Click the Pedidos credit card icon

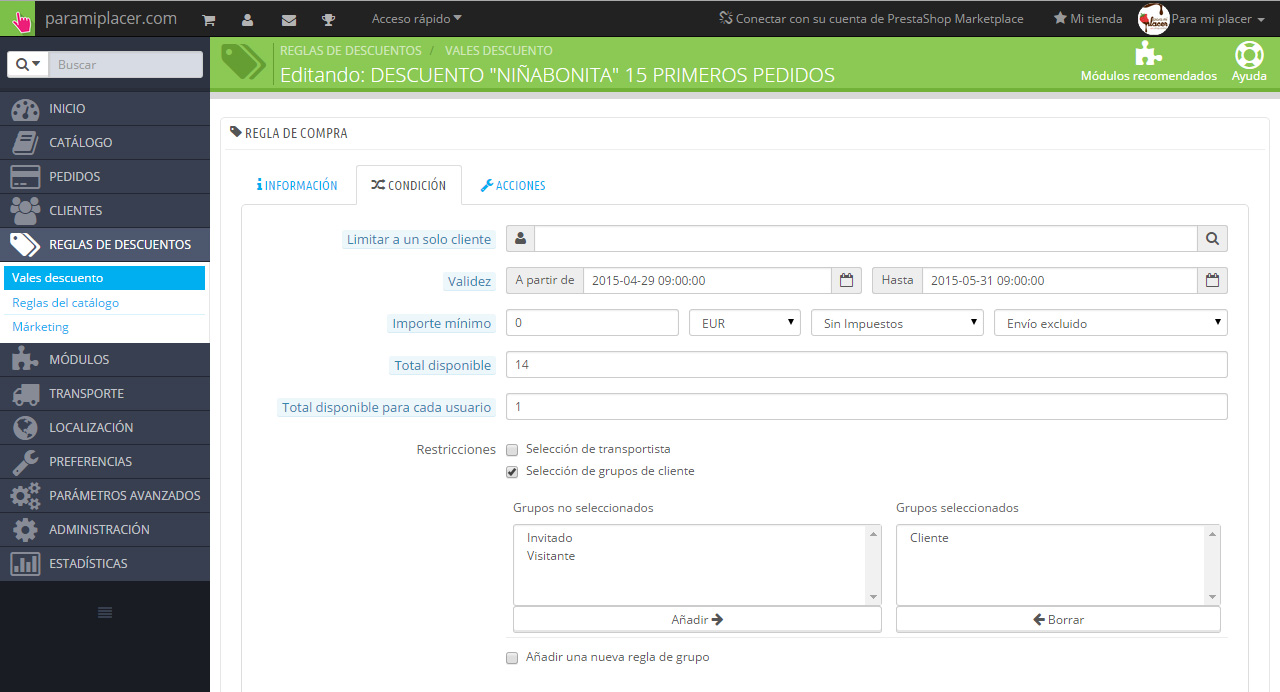coord(25,177)
